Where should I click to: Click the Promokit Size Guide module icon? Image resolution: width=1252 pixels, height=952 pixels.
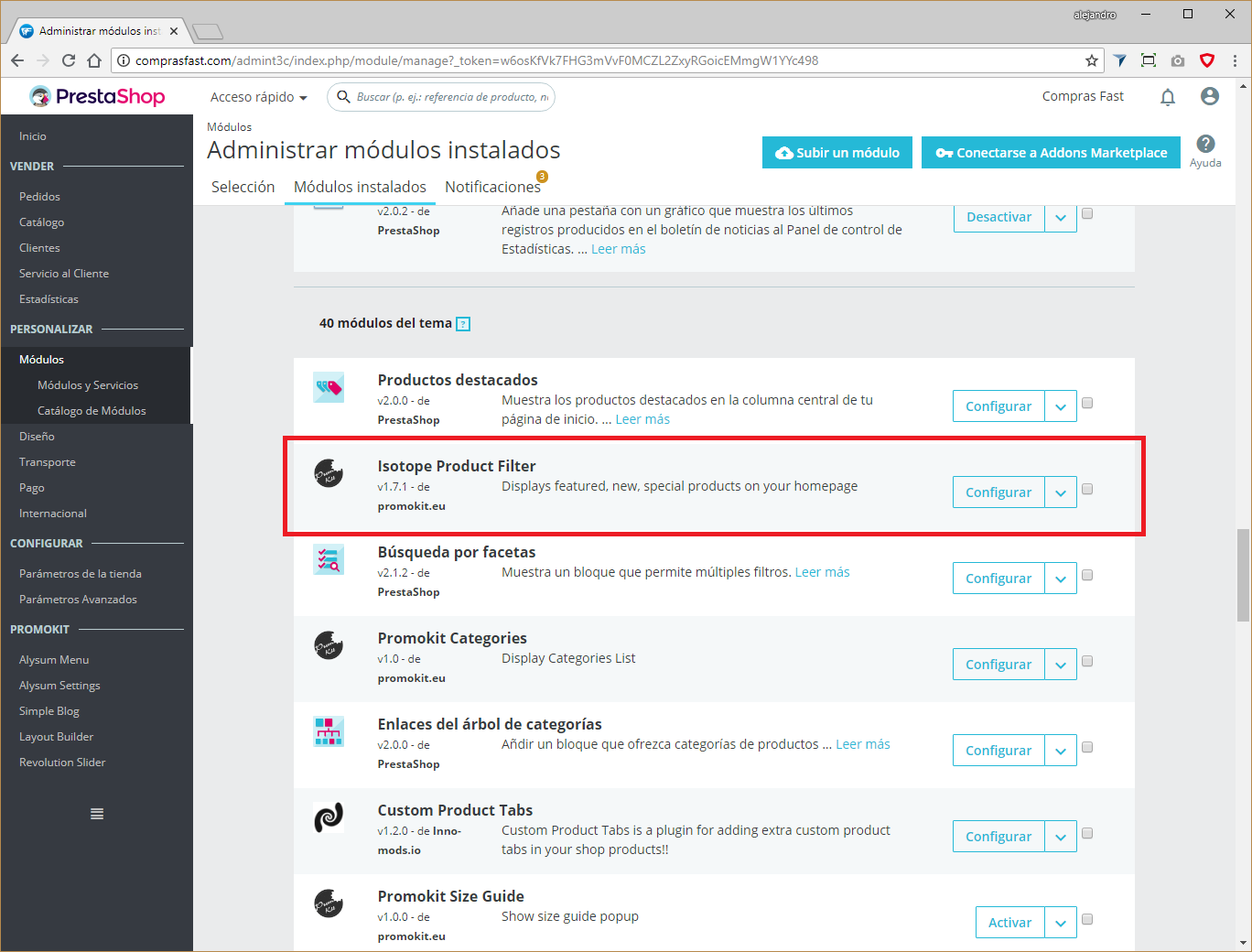(x=329, y=903)
